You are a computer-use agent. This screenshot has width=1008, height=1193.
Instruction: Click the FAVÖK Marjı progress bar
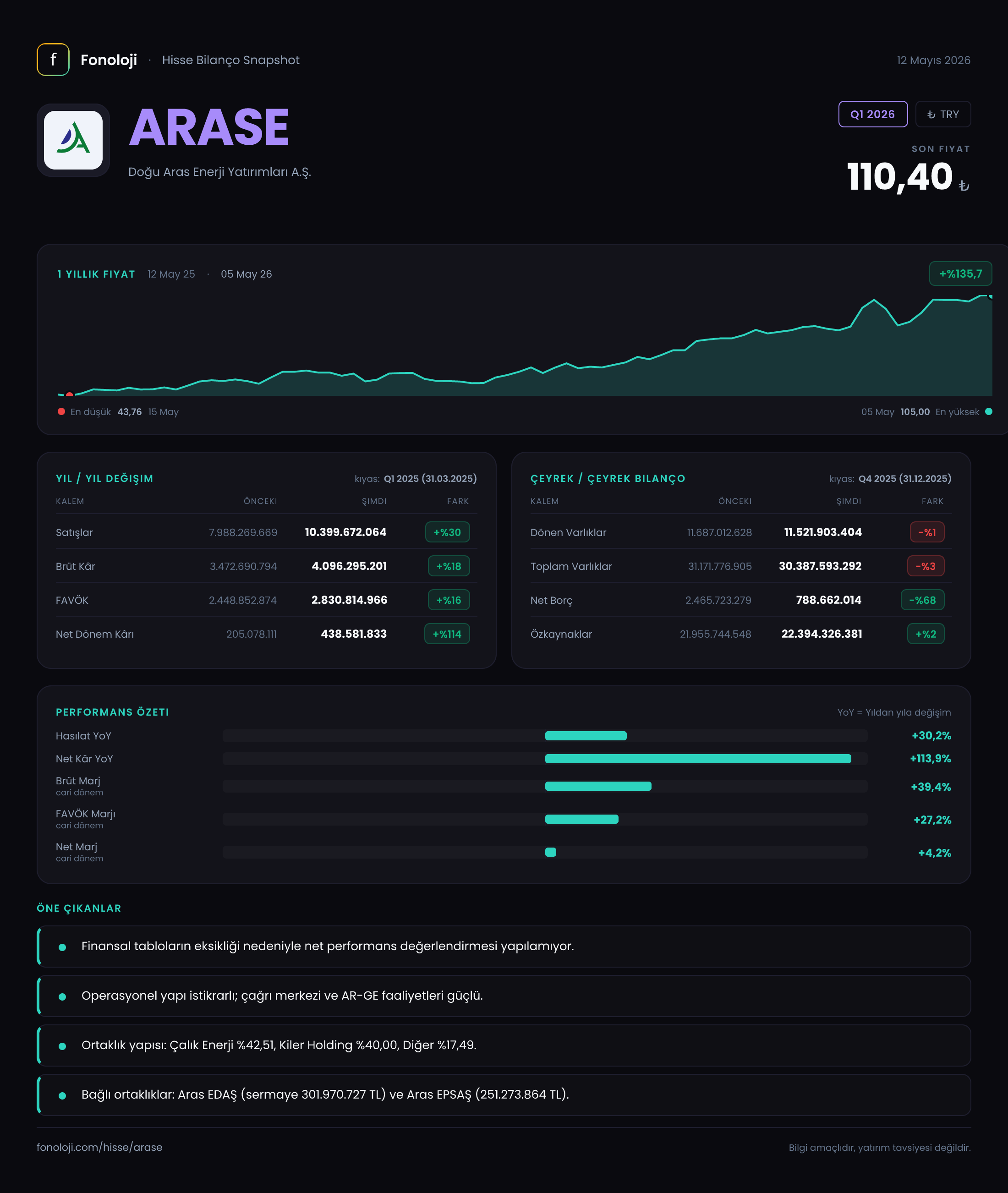[545, 819]
